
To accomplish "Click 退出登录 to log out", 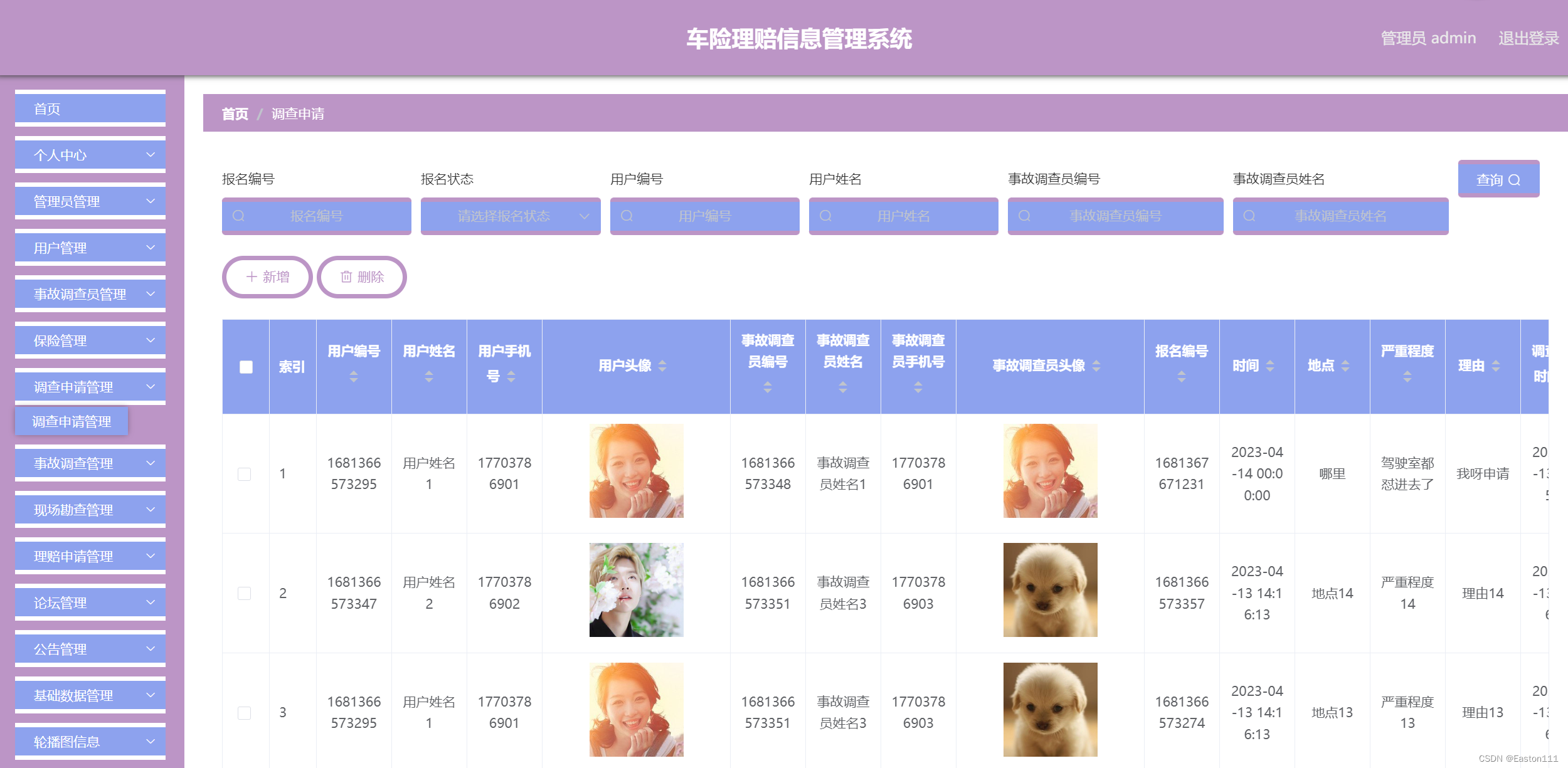I will coord(1528,38).
